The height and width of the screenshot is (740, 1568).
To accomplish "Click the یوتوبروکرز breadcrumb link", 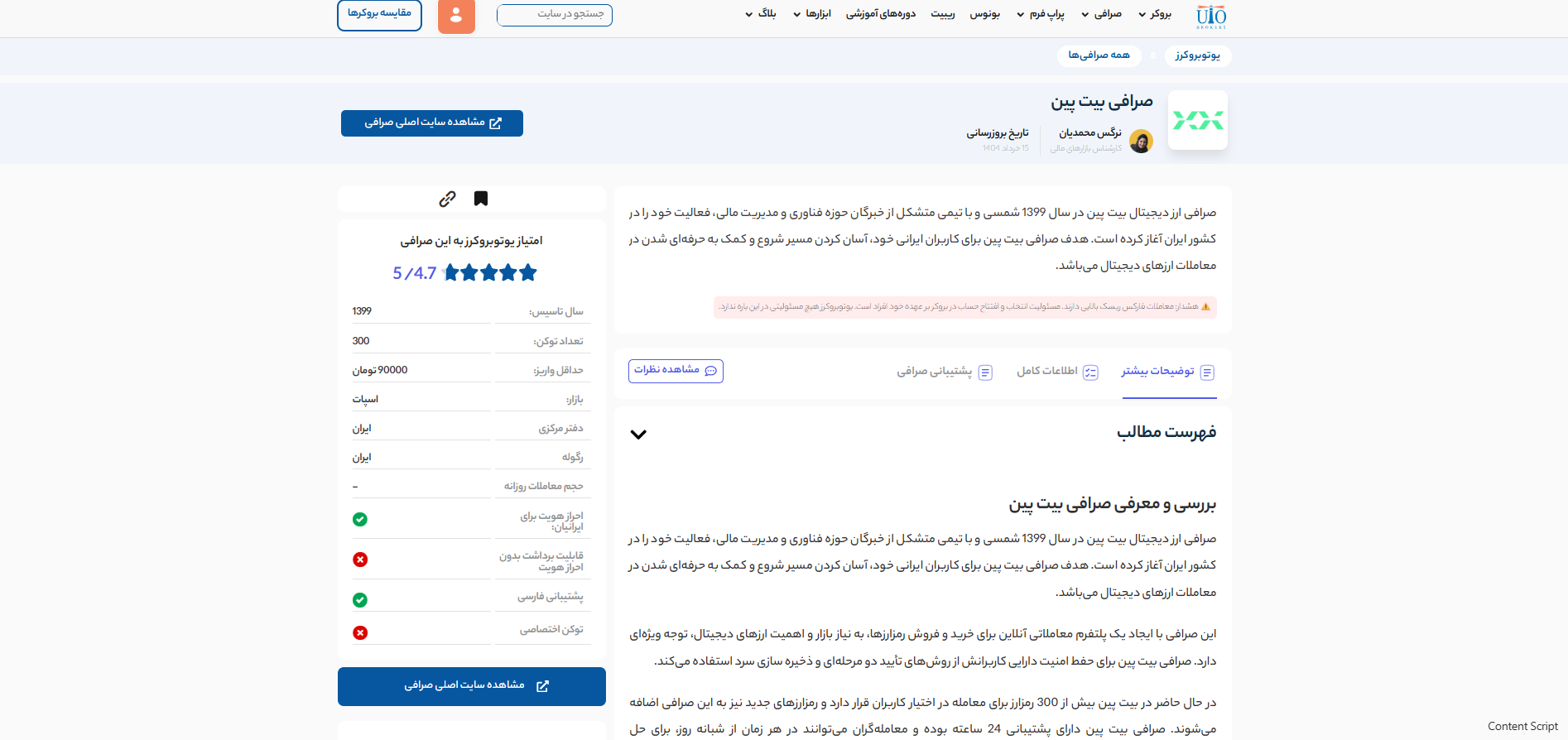I will 1198,55.
